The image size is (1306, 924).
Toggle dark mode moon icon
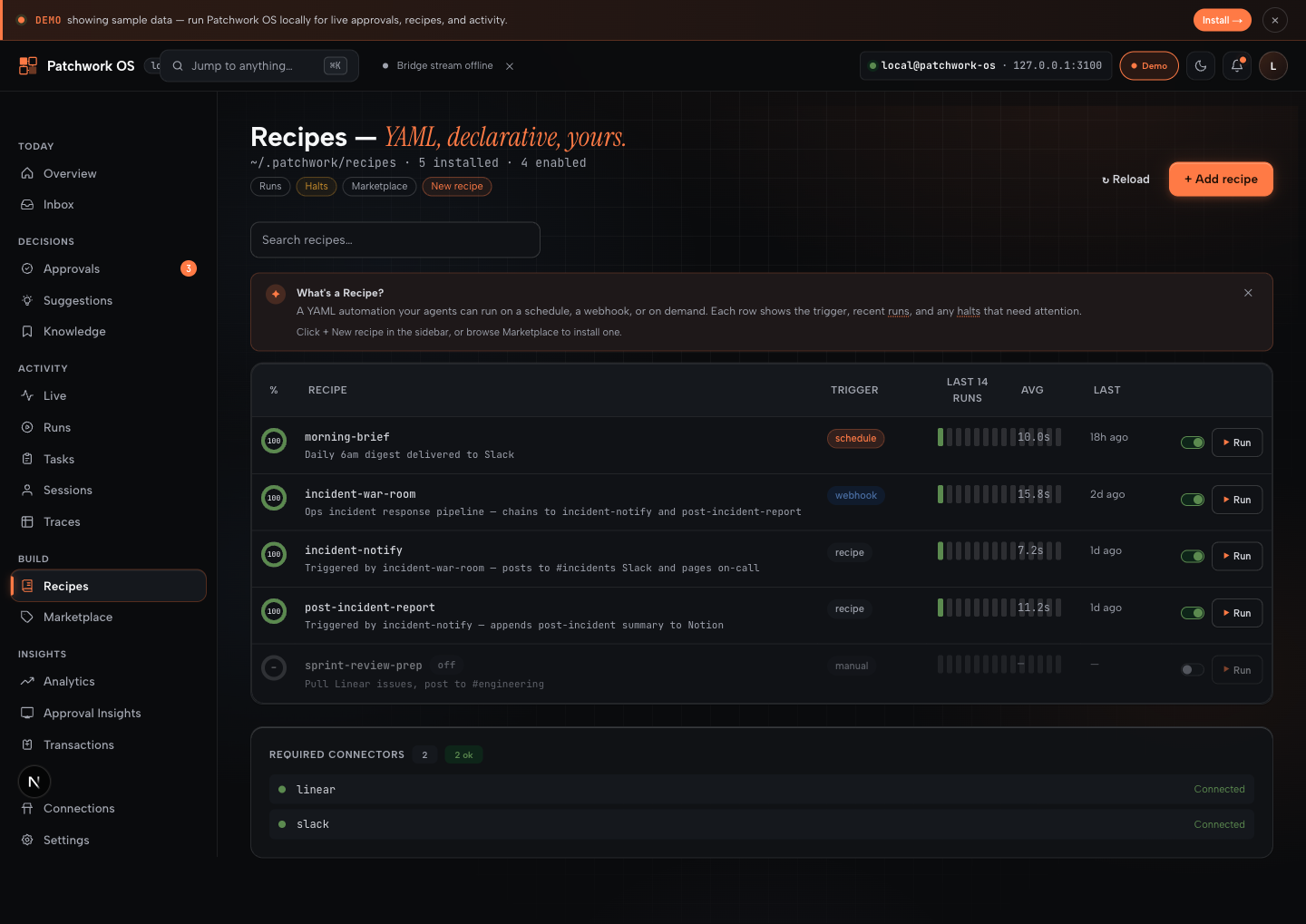1201,65
